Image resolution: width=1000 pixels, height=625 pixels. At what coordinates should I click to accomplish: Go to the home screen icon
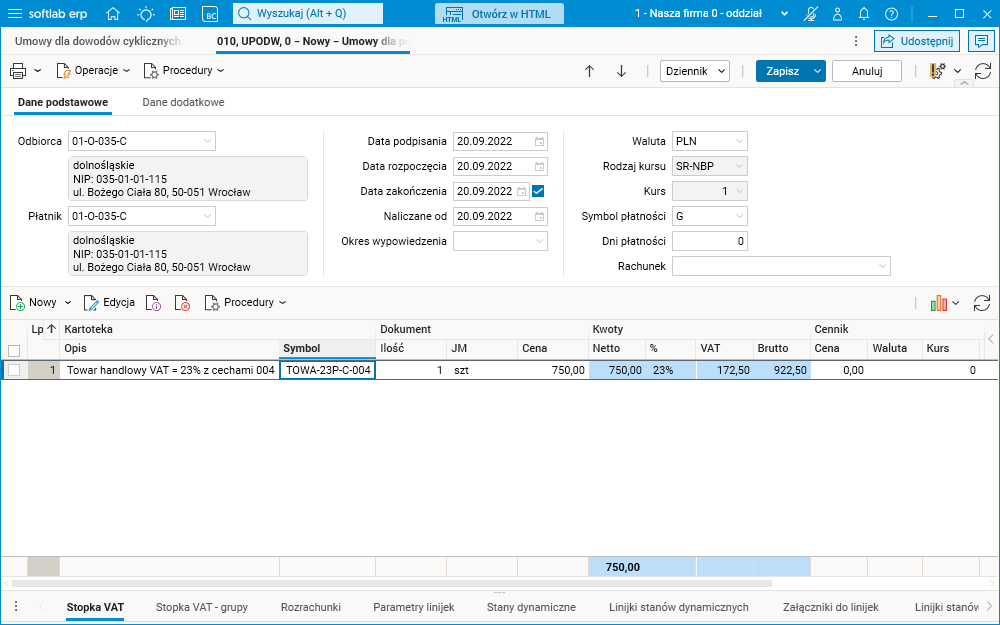(113, 13)
